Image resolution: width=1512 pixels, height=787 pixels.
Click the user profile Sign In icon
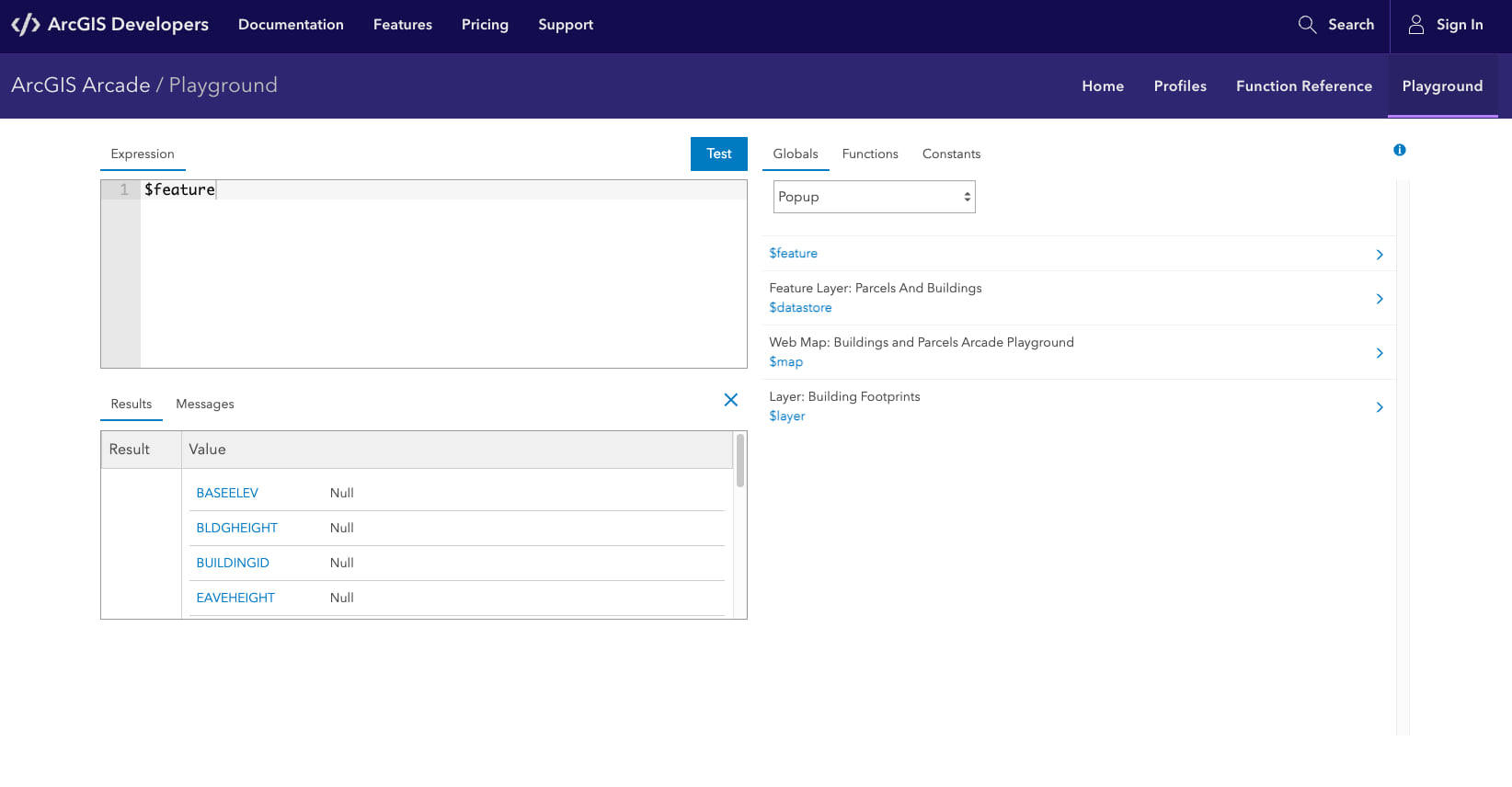pos(1416,25)
